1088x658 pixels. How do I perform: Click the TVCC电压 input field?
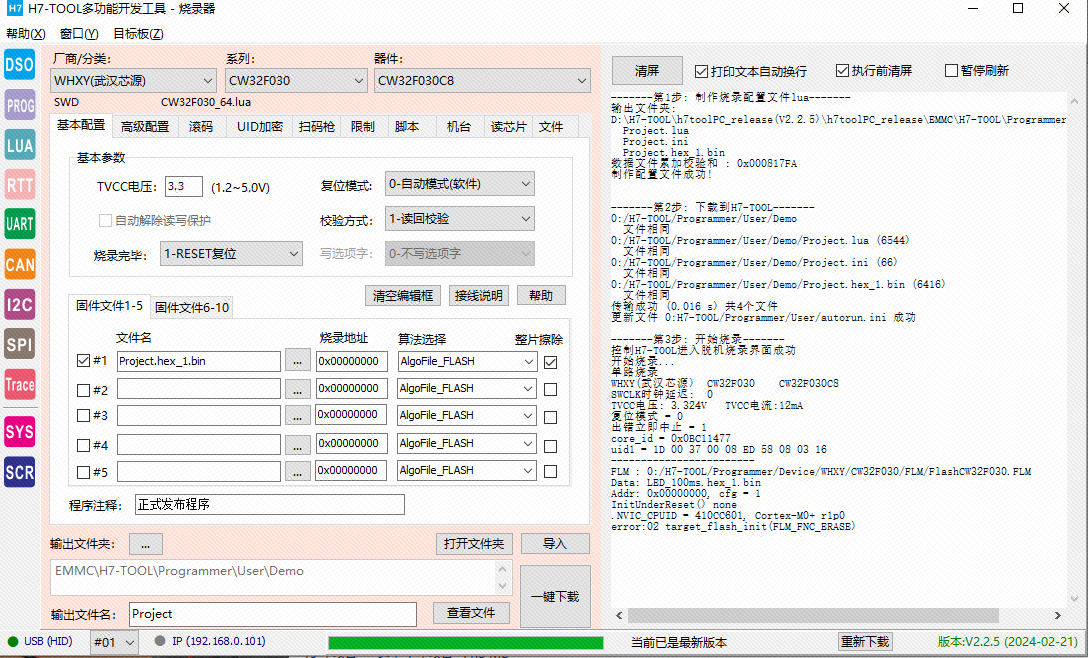pyautogui.click(x=184, y=186)
